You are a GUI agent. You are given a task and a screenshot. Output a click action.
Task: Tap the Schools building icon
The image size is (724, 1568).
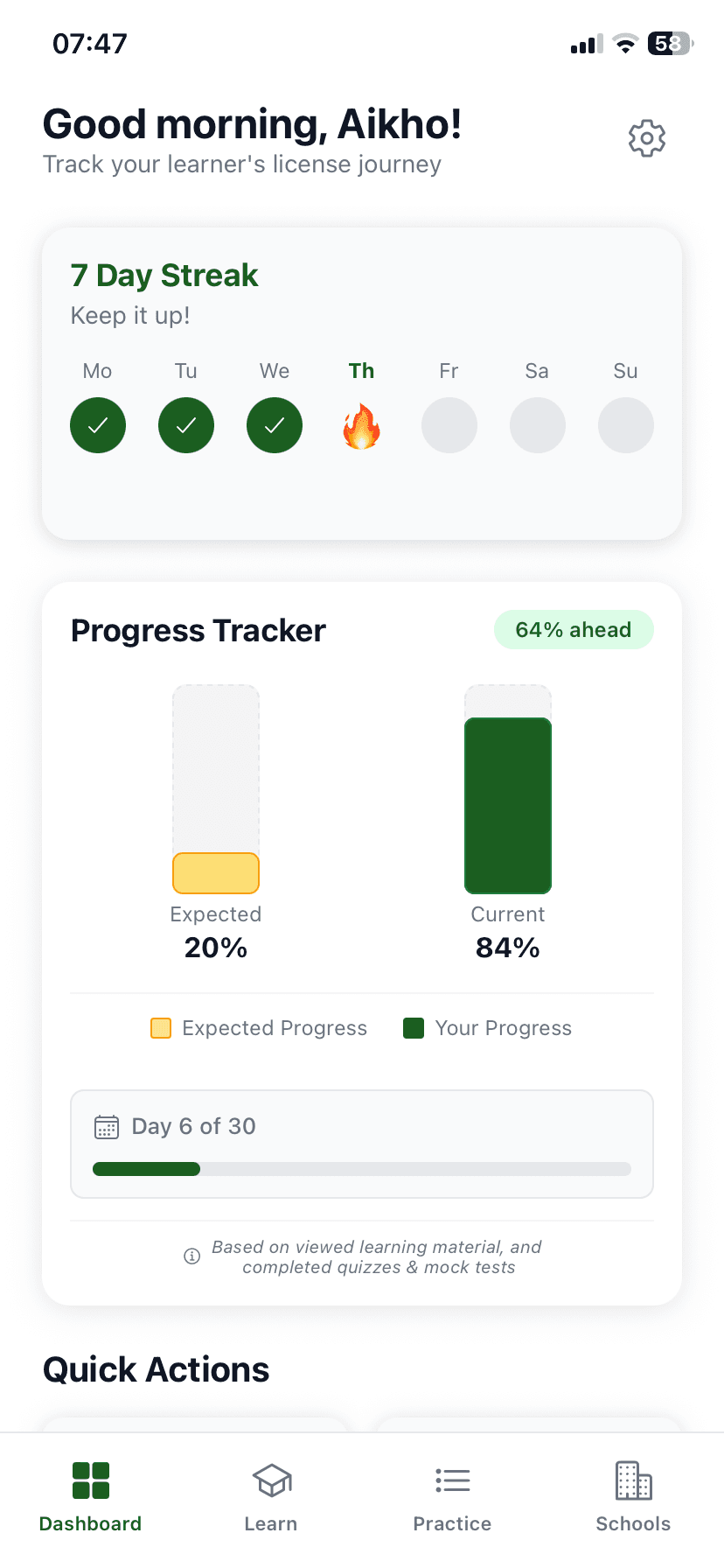tap(633, 1480)
